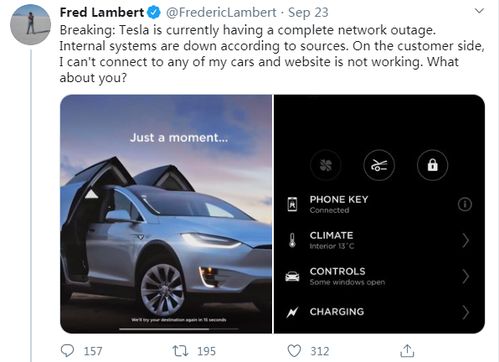Retweet the Fred Lambert tweet
Image resolution: width=499 pixels, height=362 pixels.
tap(180, 351)
